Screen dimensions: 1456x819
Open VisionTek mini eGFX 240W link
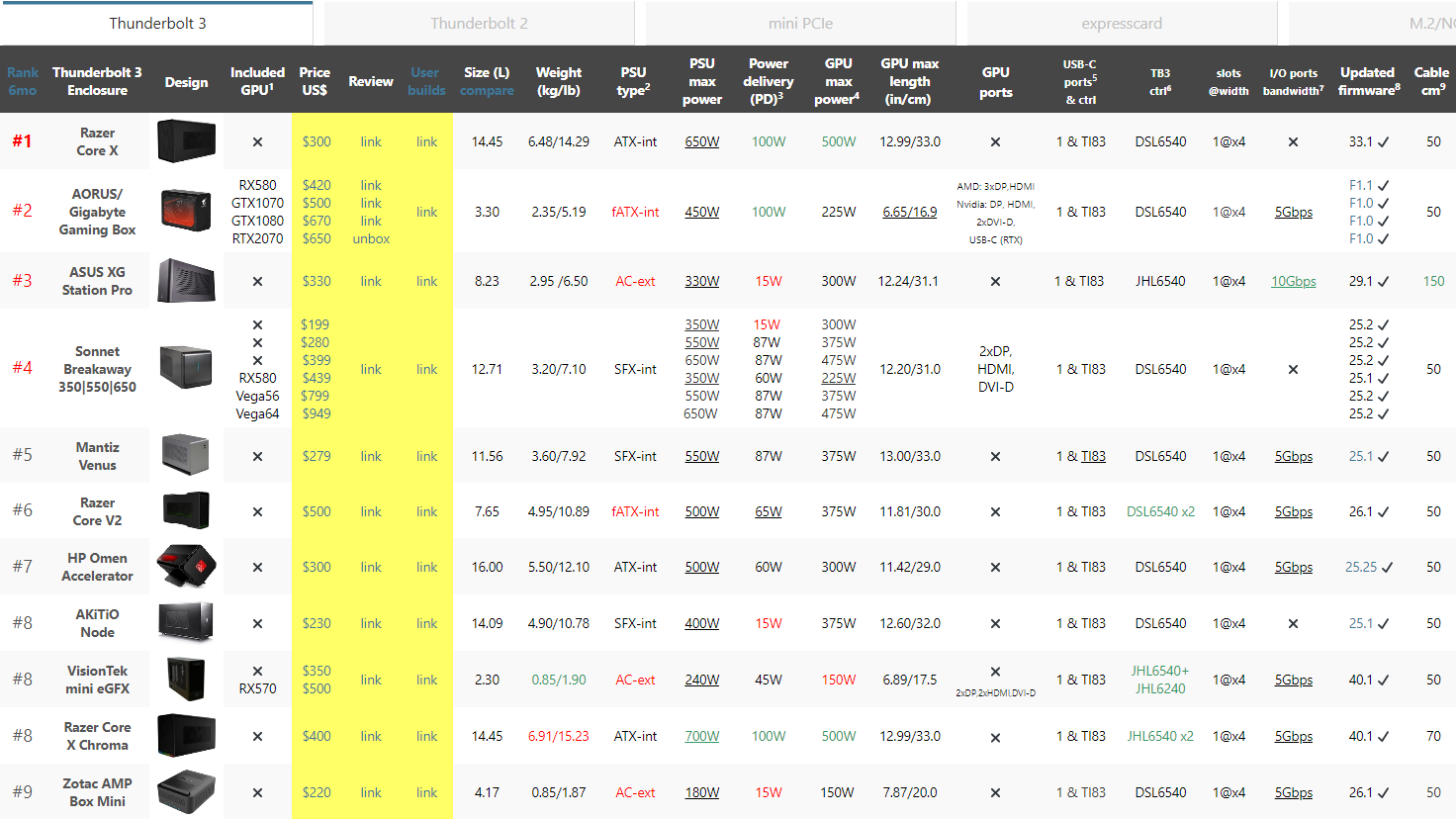click(x=702, y=680)
